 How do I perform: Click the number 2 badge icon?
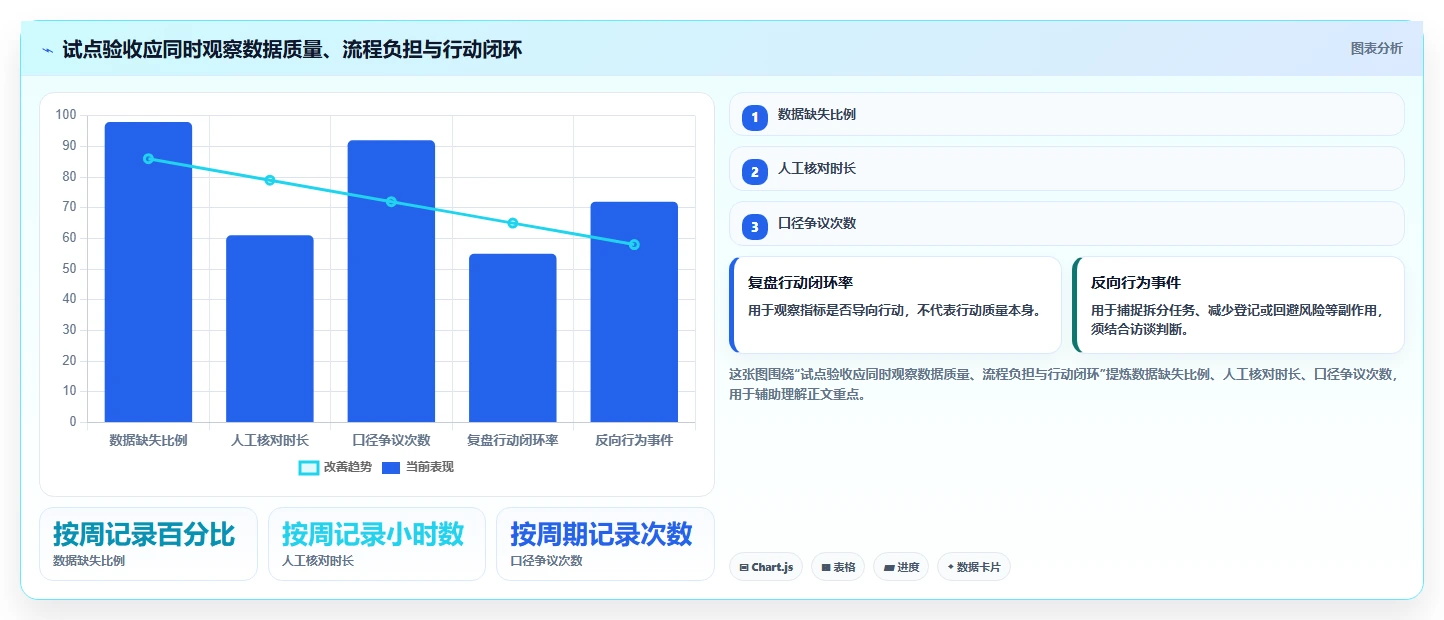[755, 172]
